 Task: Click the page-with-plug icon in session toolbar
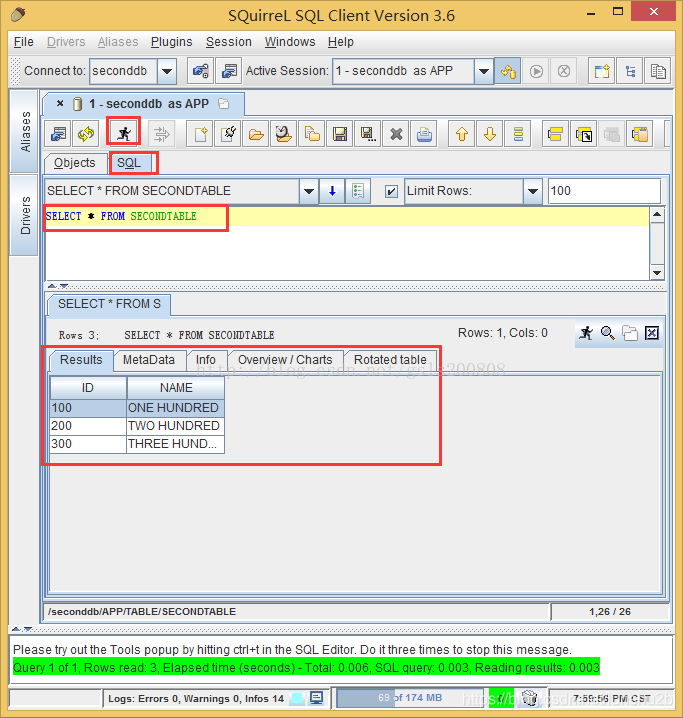click(228, 134)
